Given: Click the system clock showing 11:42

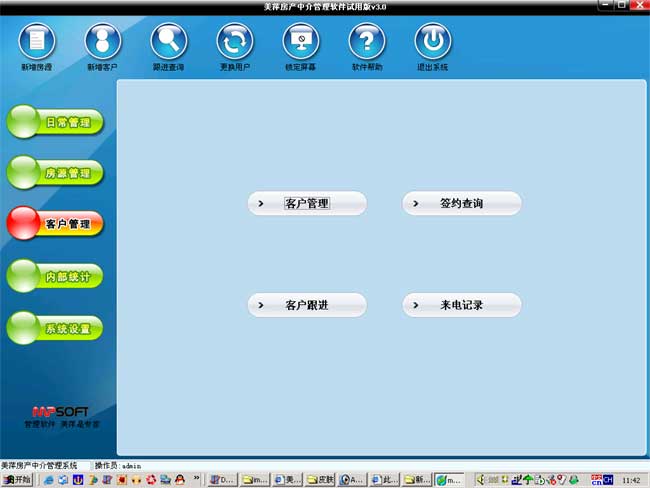Looking at the screenshot, I should [631, 480].
